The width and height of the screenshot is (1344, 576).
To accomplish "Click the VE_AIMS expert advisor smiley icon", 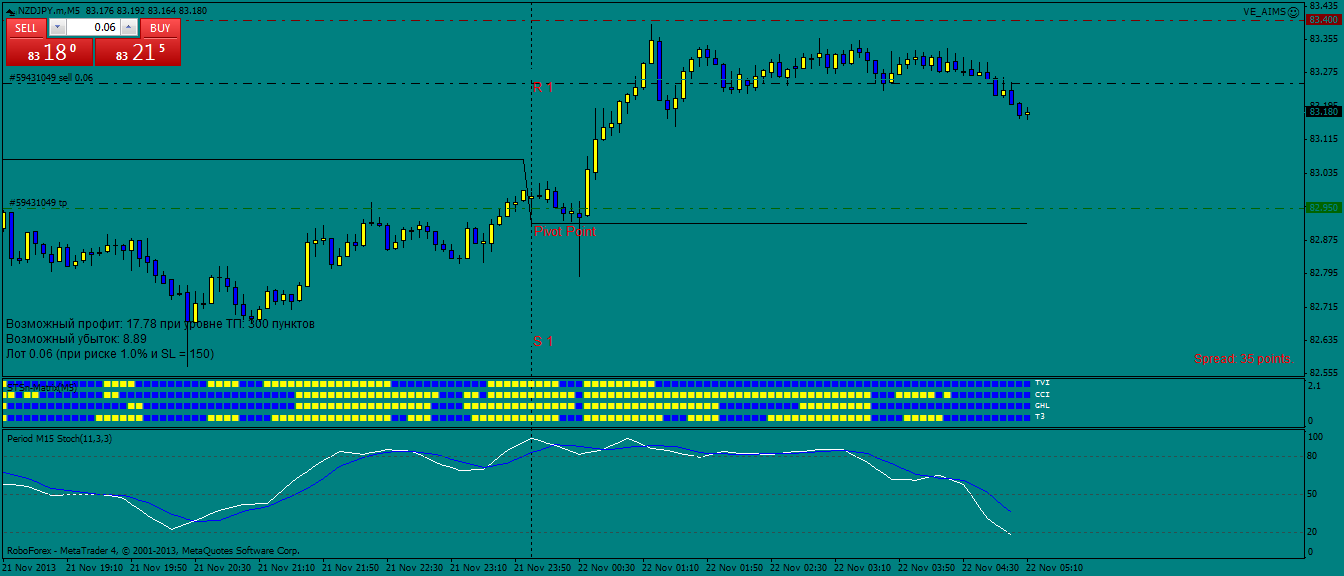I will point(1294,11).
